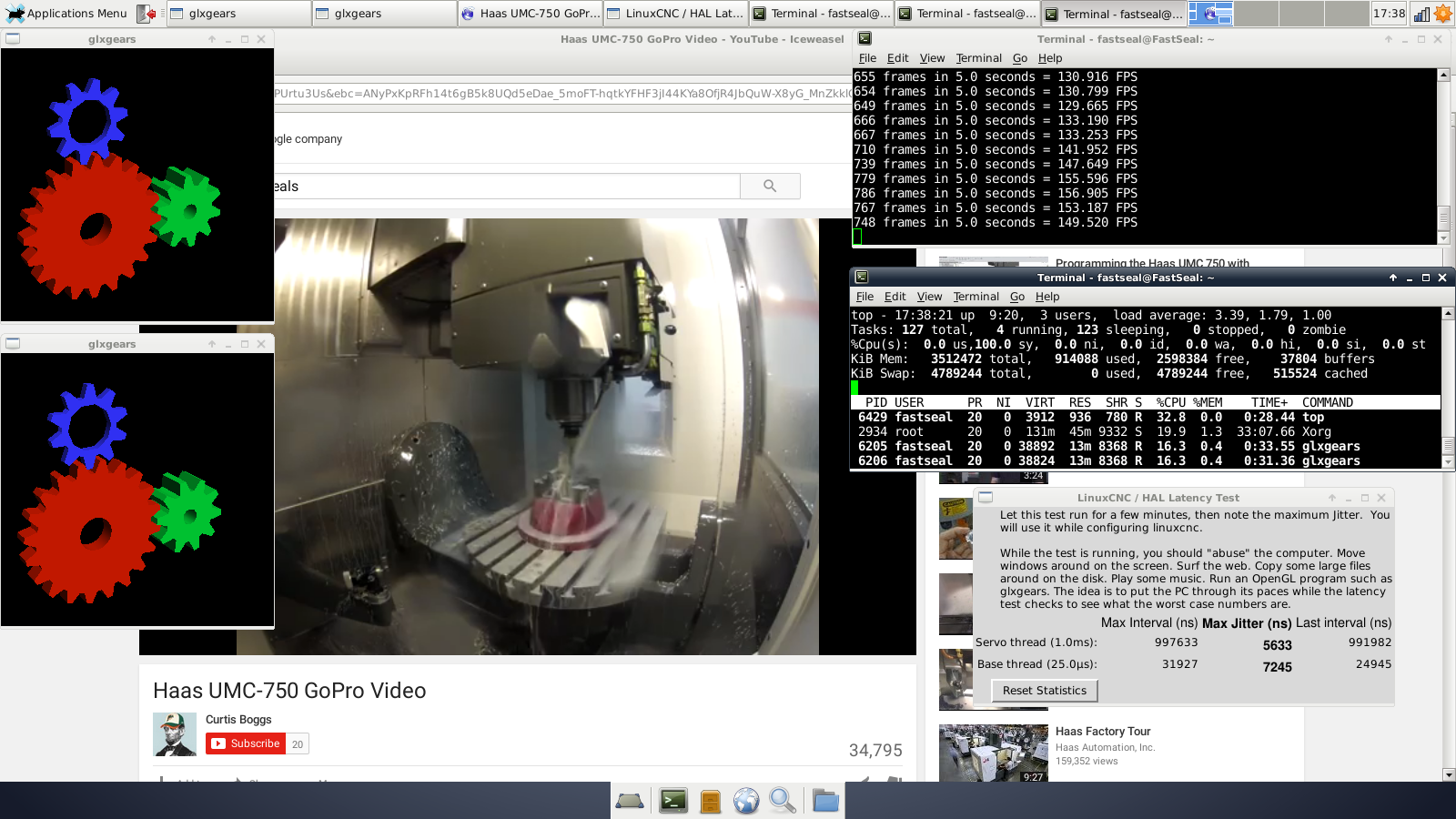Click Programming the Haas UMC 750 link

click(x=1152, y=263)
